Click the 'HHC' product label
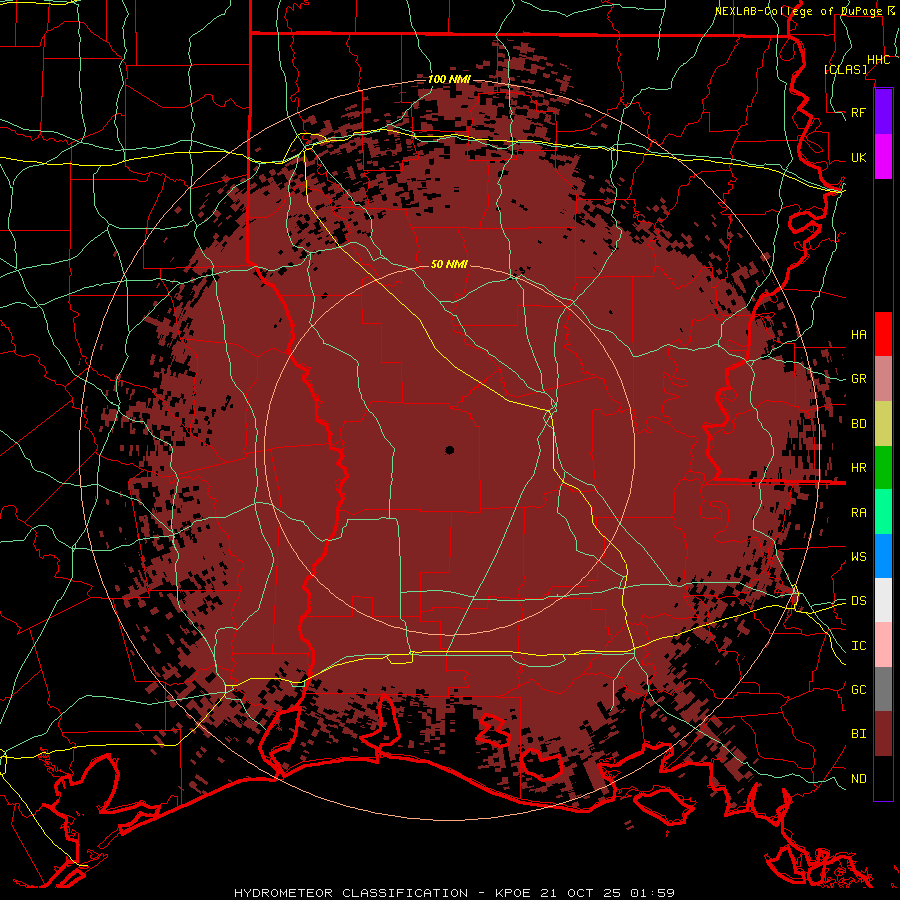Screen dimensions: 900x900 [x=879, y=60]
